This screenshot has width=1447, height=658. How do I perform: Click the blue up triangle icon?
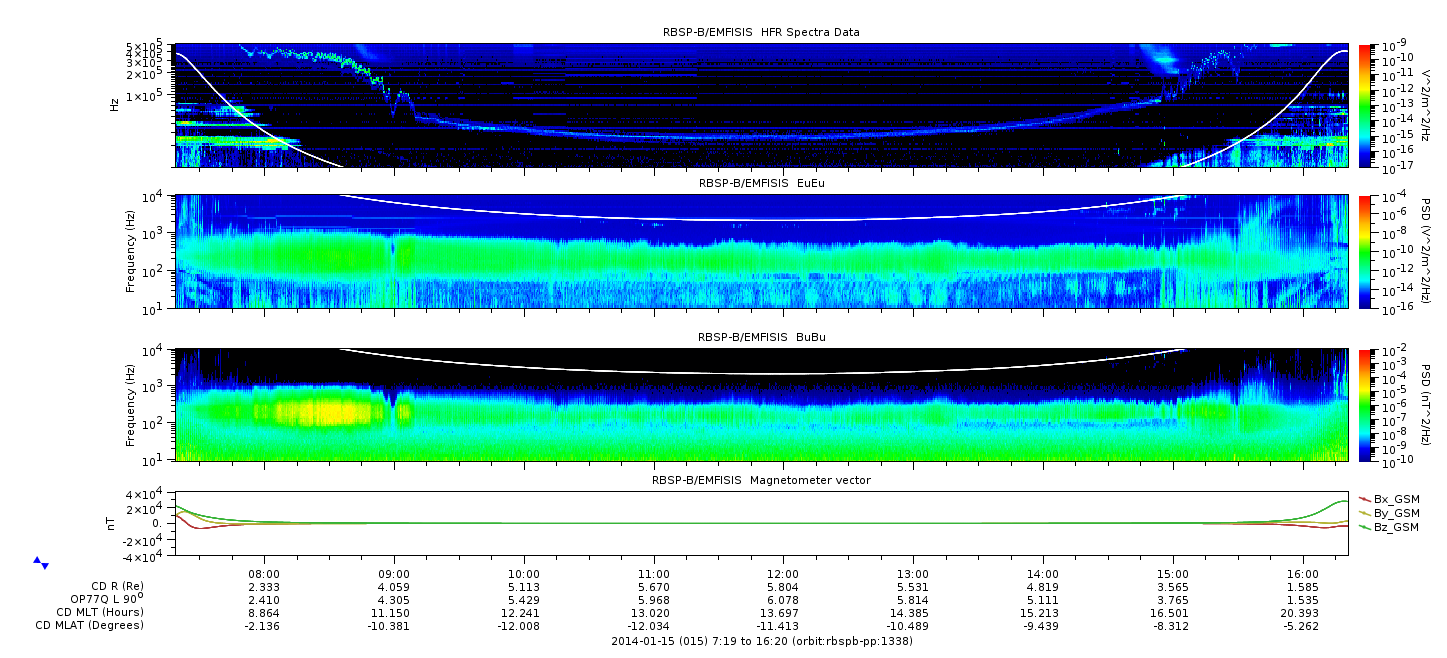point(37,560)
